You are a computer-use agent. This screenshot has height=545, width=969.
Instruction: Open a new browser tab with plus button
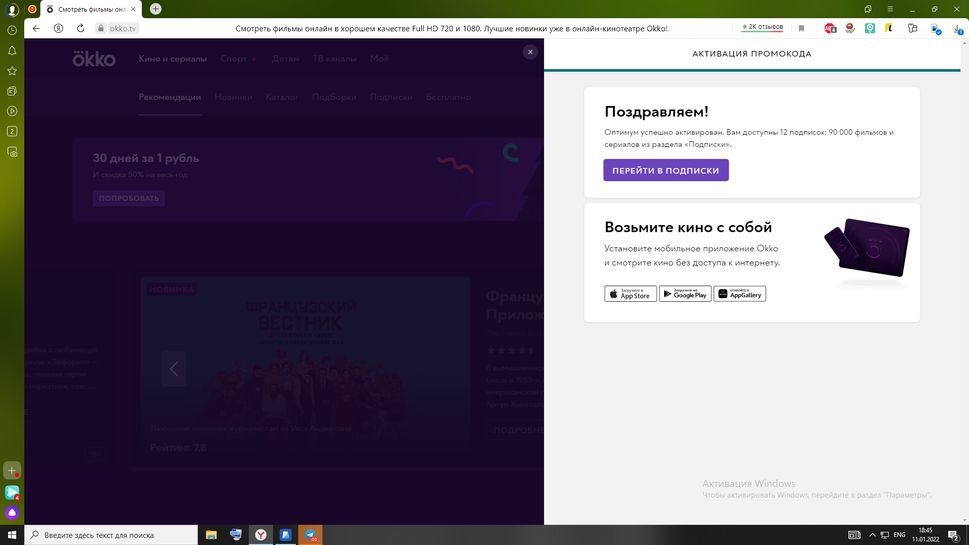coord(155,9)
